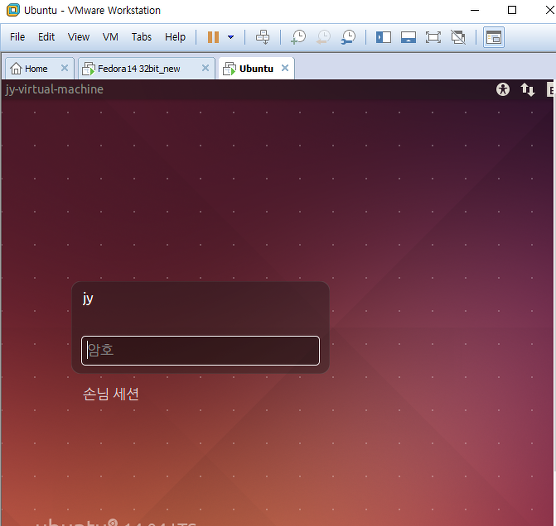This screenshot has width=556, height=526.
Task: Revert to the previous snapshot
Action: pyautogui.click(x=323, y=37)
